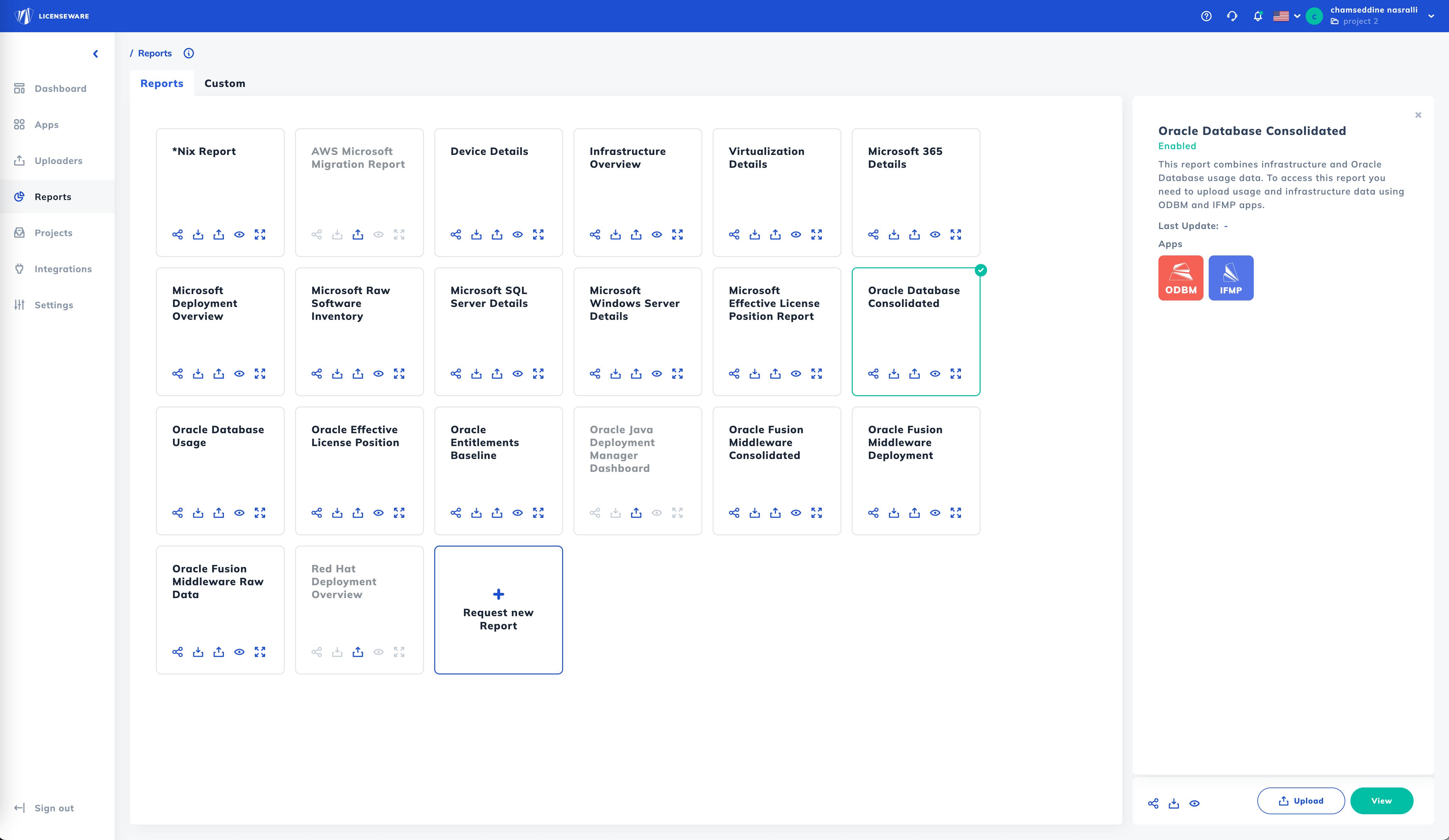1449x840 pixels.
Task: Click "project 2" under the user name
Action: pos(1360,22)
